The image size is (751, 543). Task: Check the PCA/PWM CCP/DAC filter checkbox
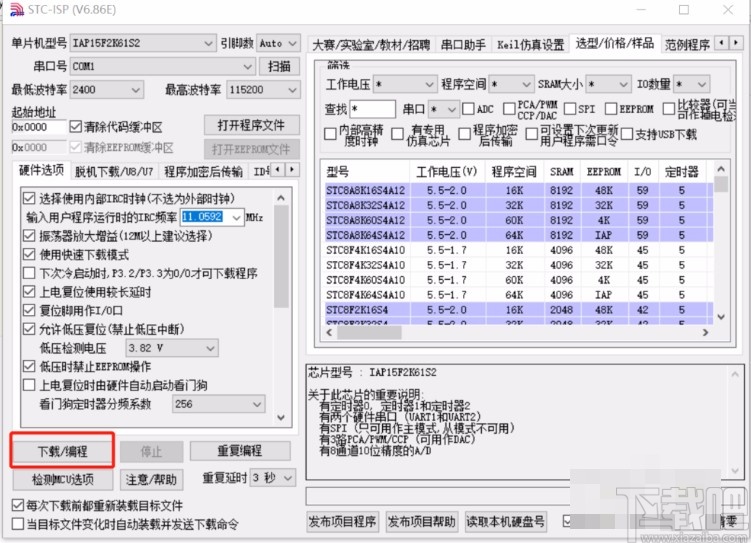(509, 109)
